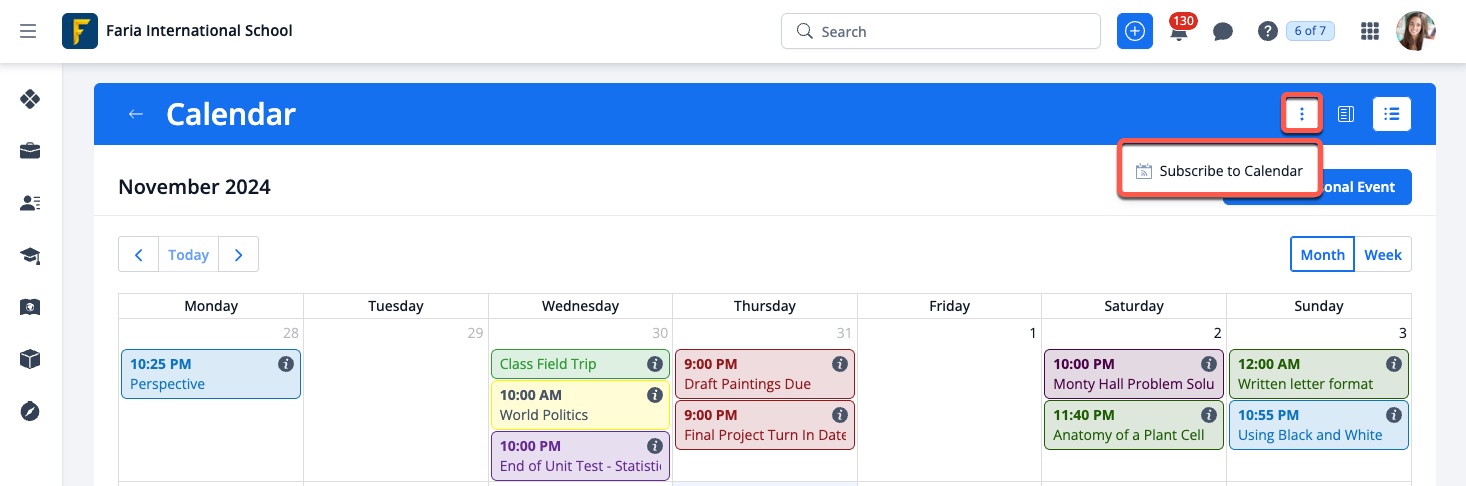Image resolution: width=1466 pixels, height=486 pixels.
Task: Go to the next month
Action: pos(238,255)
